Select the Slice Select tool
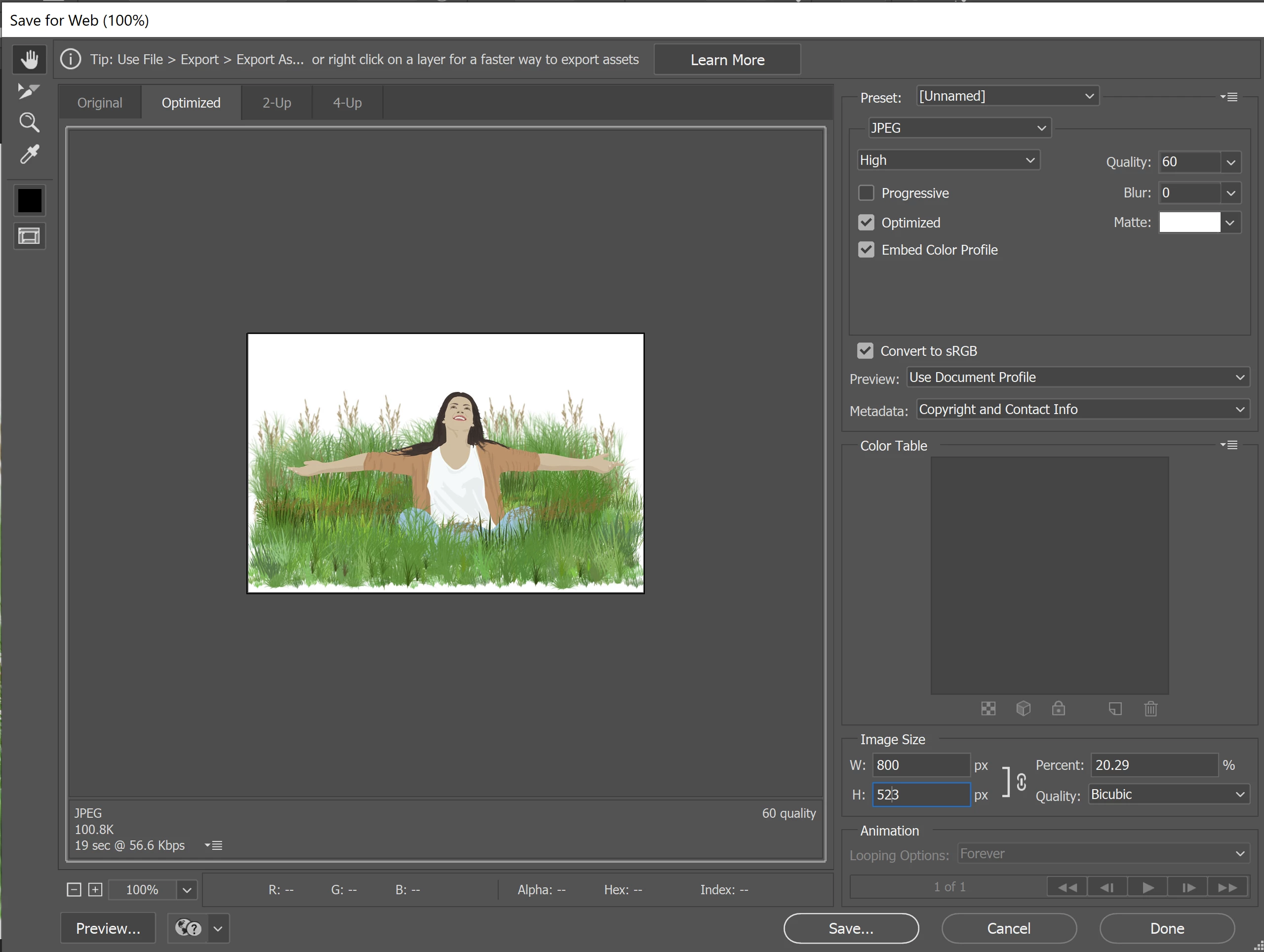1264x952 pixels. pyautogui.click(x=28, y=91)
